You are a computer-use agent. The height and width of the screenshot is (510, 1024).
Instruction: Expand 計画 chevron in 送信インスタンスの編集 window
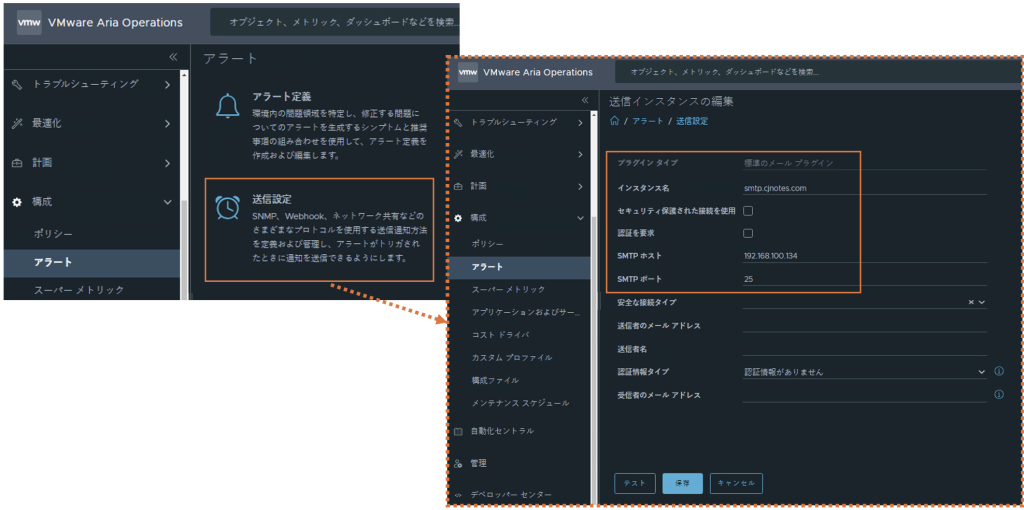581,186
